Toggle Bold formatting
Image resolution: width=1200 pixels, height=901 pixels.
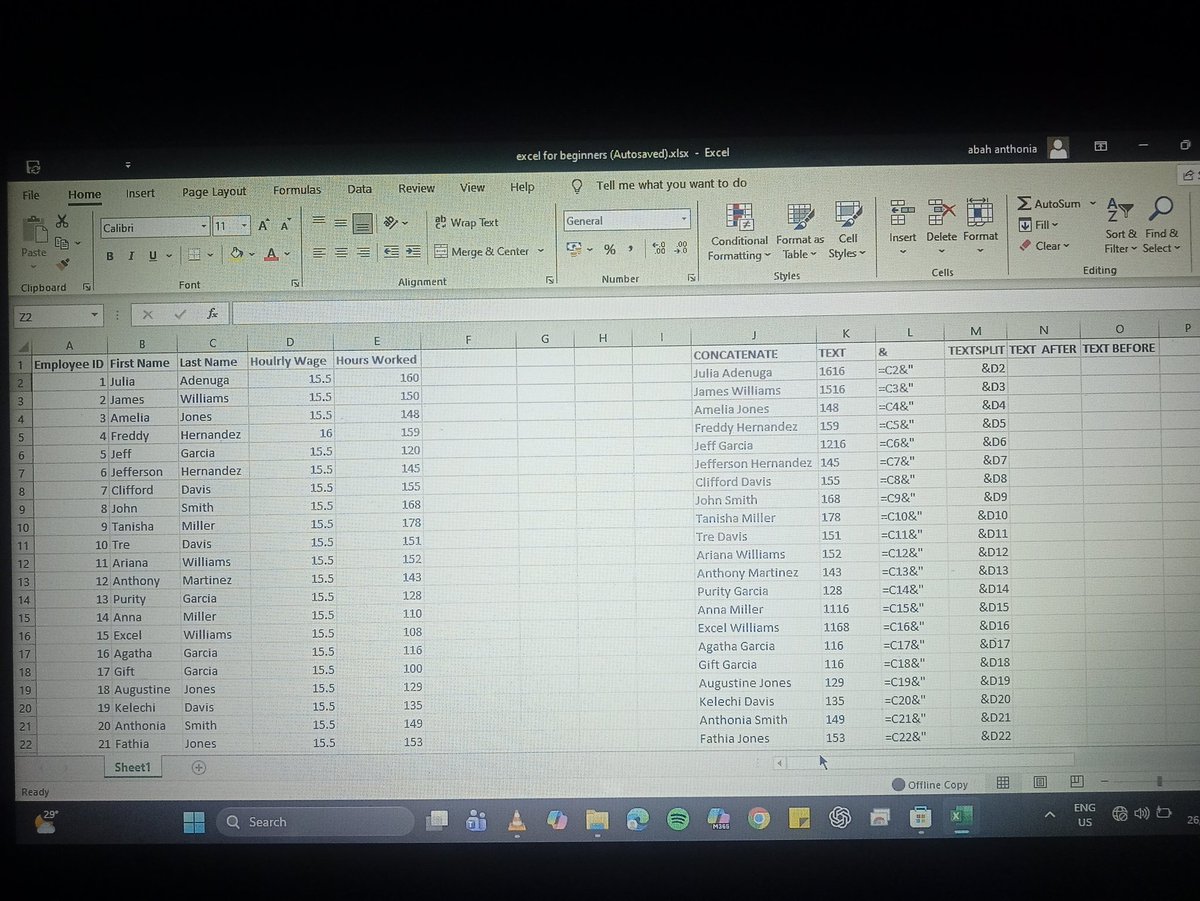point(109,256)
